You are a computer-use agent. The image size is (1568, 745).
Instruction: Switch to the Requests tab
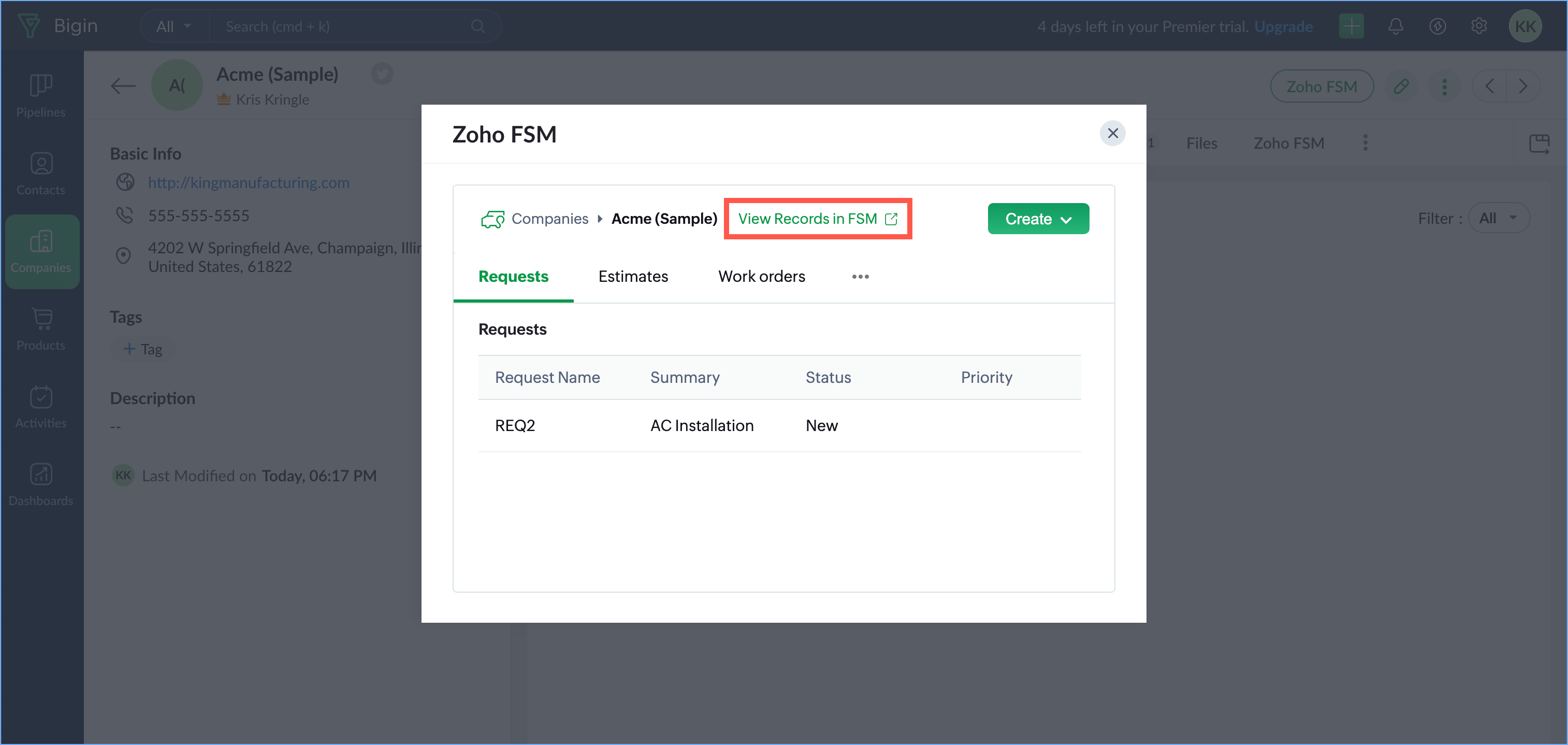513,277
